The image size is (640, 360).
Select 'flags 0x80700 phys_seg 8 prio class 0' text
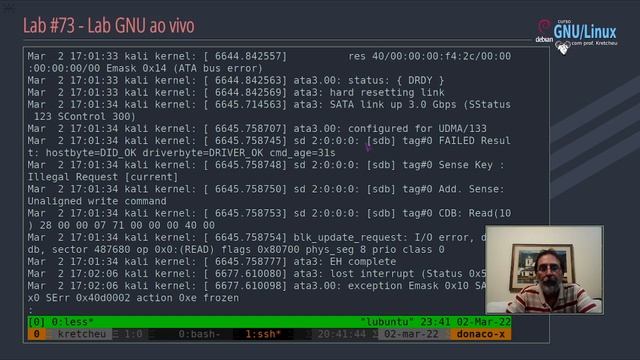pyautogui.click(x=333, y=249)
